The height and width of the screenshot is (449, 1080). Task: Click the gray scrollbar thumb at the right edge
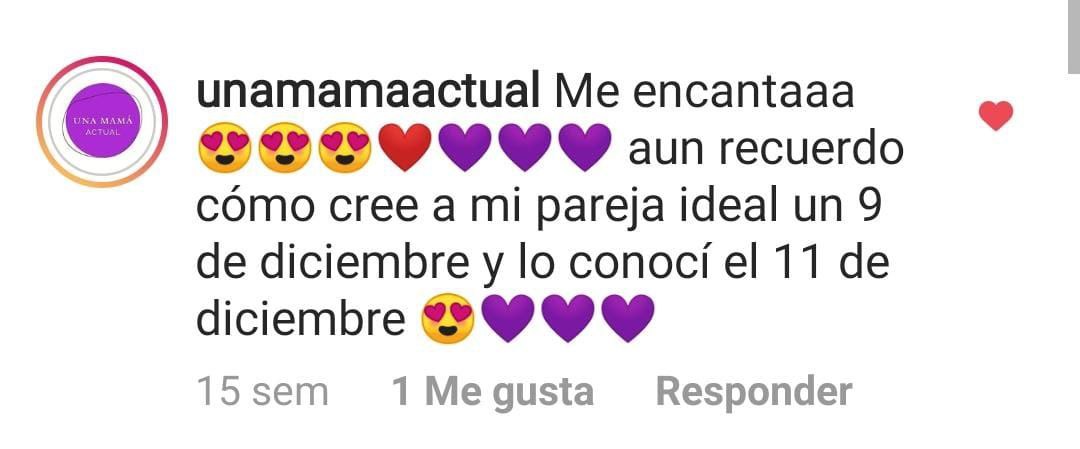[x=1074, y=36]
